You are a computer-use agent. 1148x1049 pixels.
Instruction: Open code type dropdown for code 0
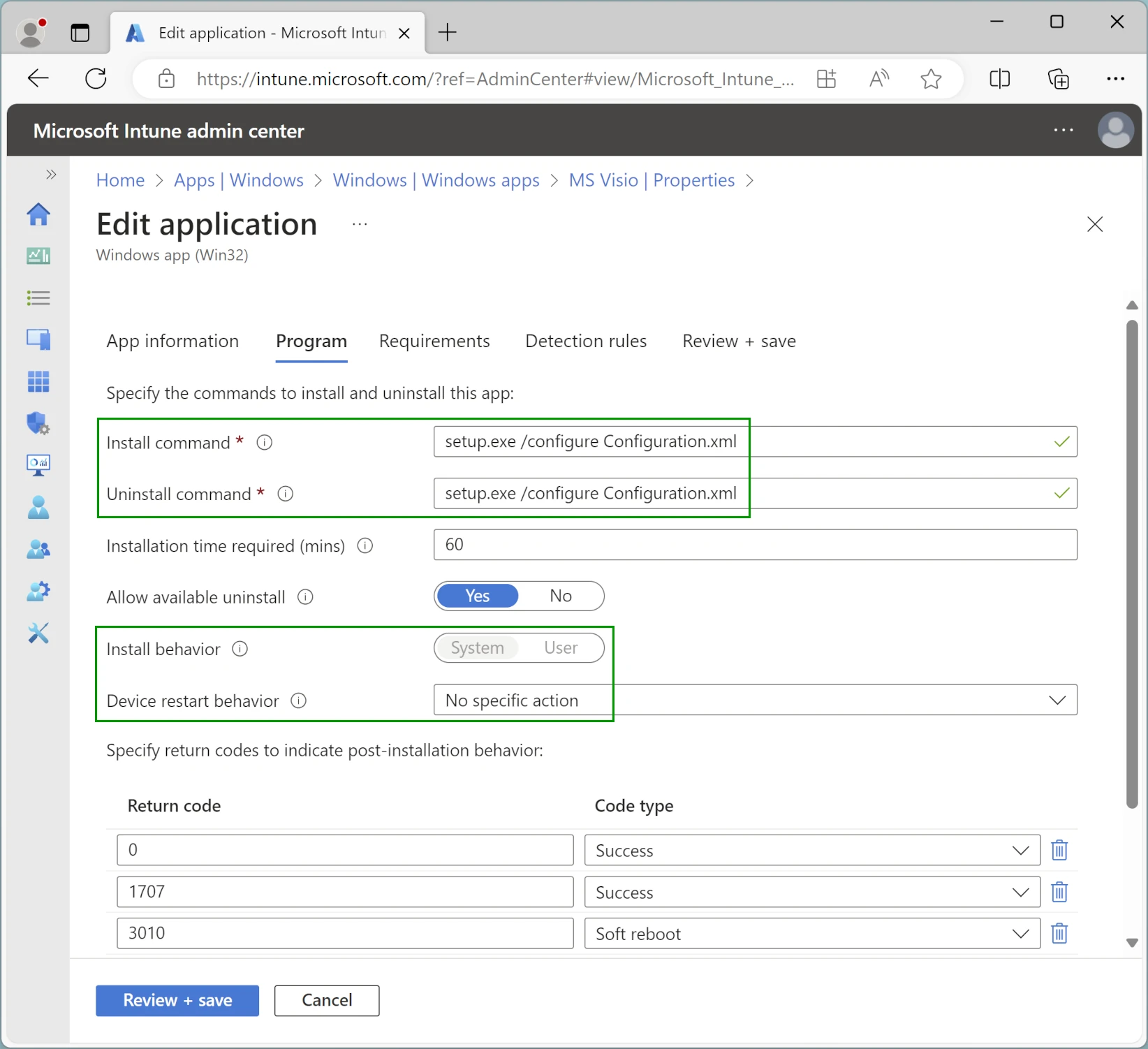[813, 850]
